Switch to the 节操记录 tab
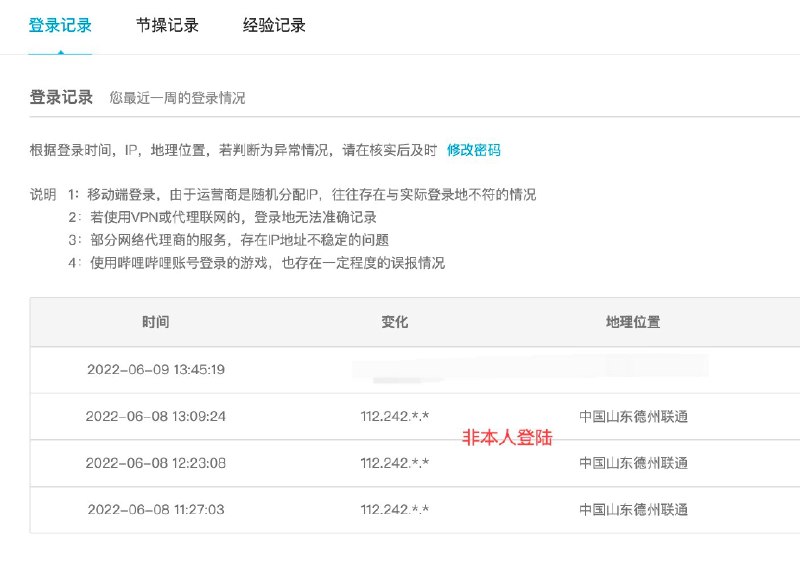This screenshot has width=800, height=568. [x=167, y=26]
